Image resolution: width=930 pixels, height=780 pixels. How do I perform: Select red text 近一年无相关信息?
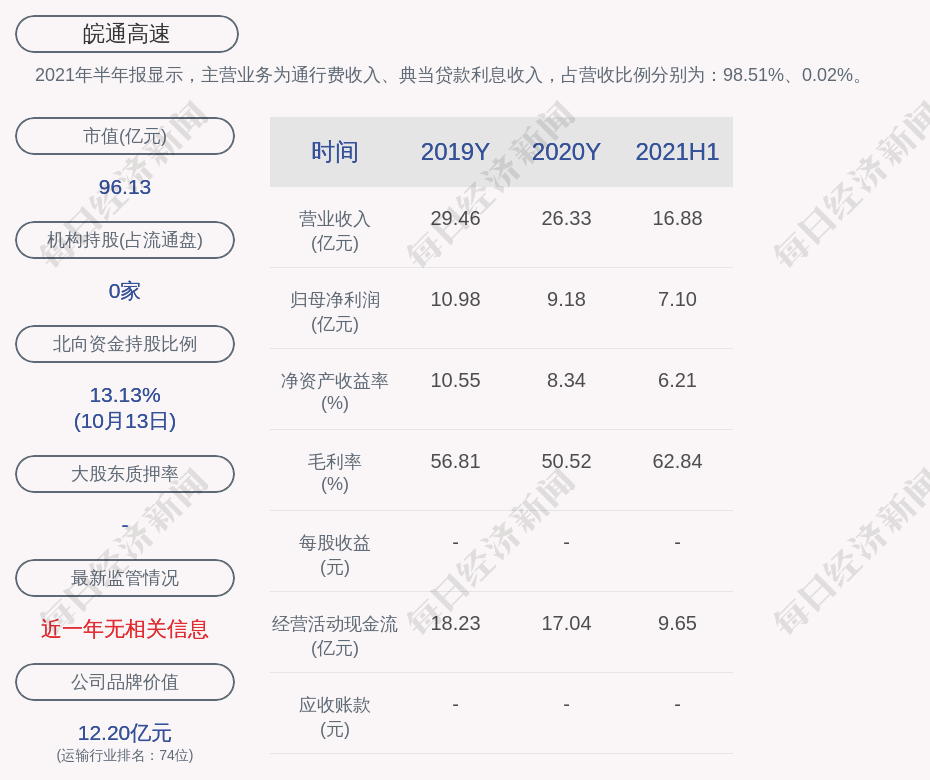125,629
